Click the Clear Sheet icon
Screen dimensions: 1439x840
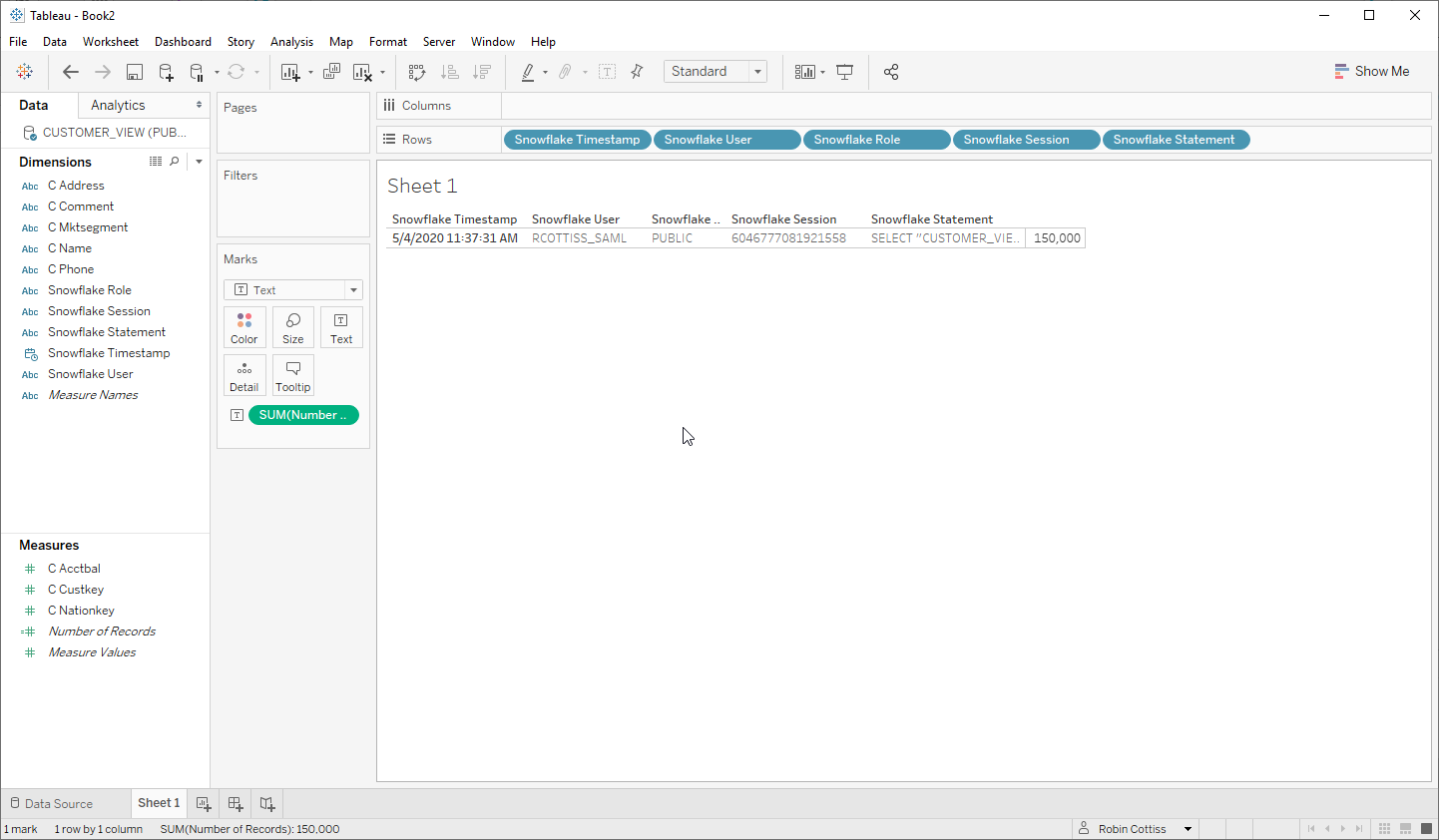[x=362, y=72]
